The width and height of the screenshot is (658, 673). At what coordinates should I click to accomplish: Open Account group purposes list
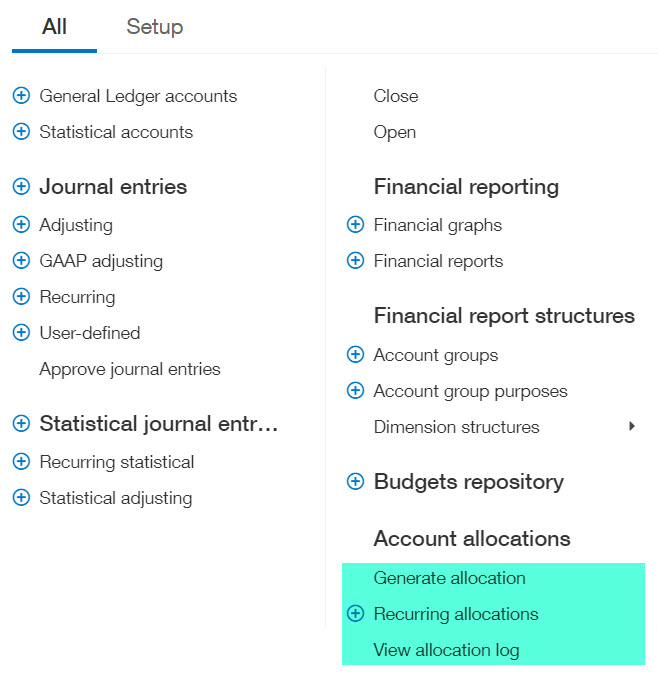pos(470,391)
